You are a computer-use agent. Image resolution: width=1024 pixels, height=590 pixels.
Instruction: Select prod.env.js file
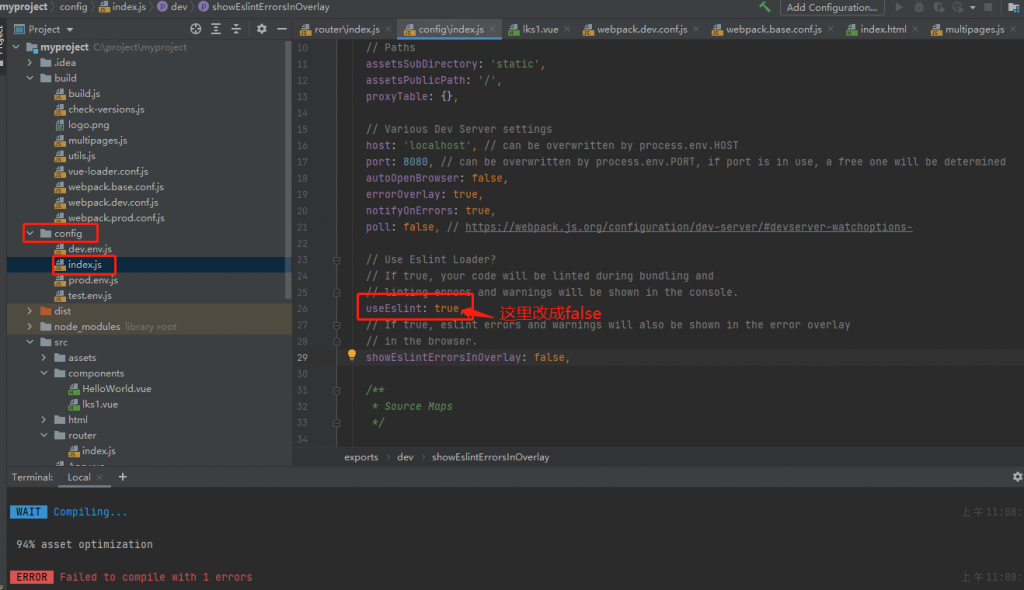[93, 280]
